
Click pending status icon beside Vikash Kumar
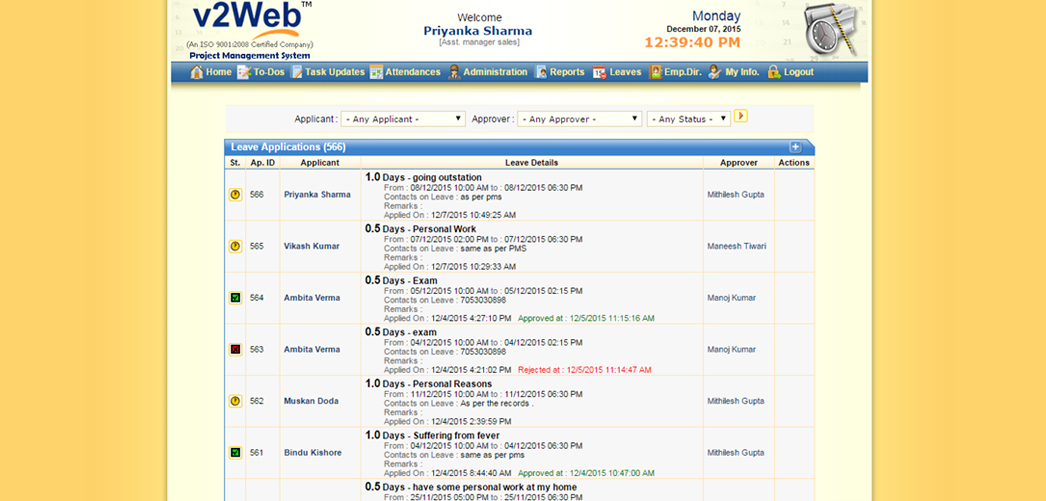[235, 246]
